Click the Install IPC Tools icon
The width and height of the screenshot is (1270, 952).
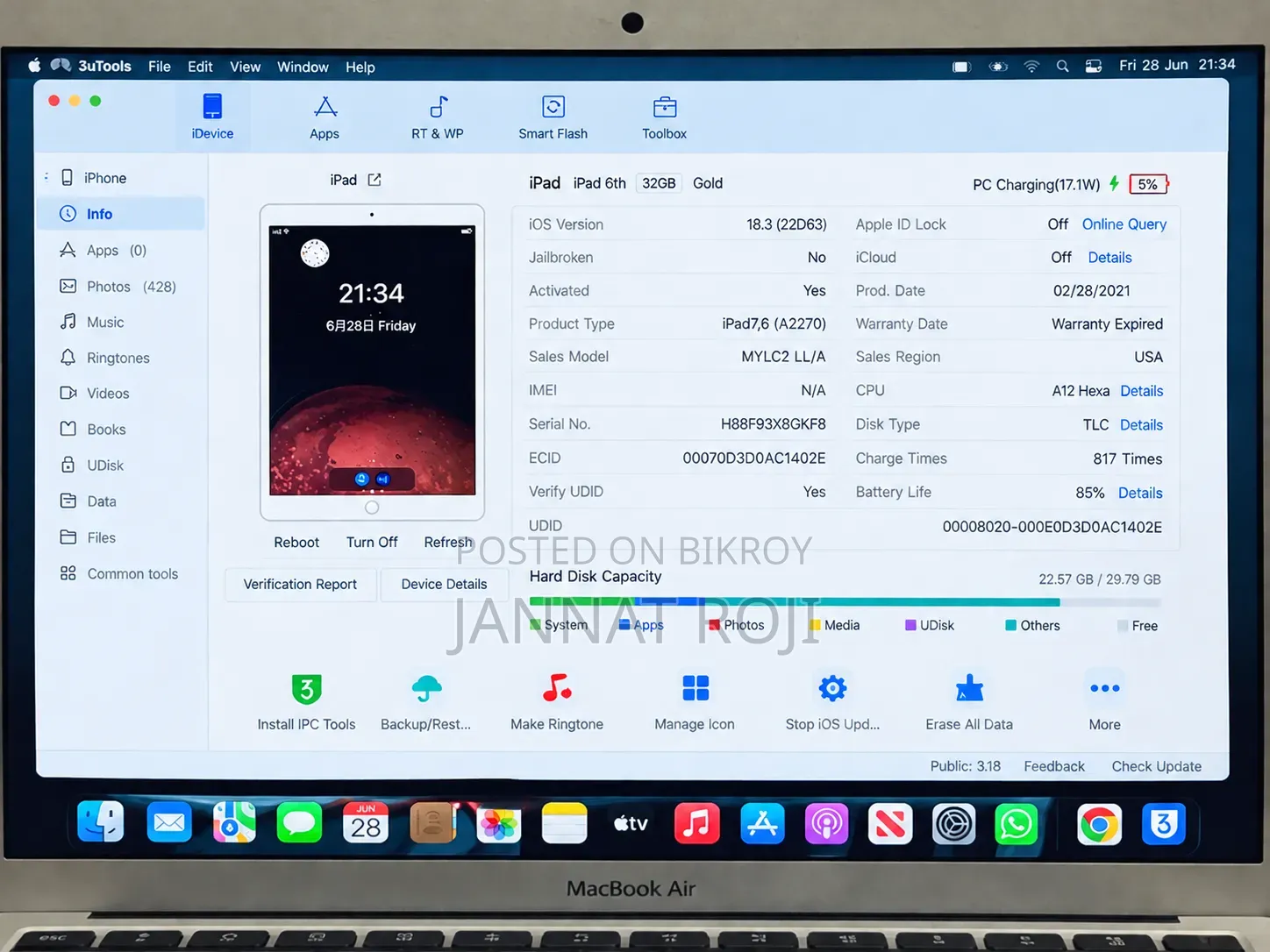click(x=307, y=689)
